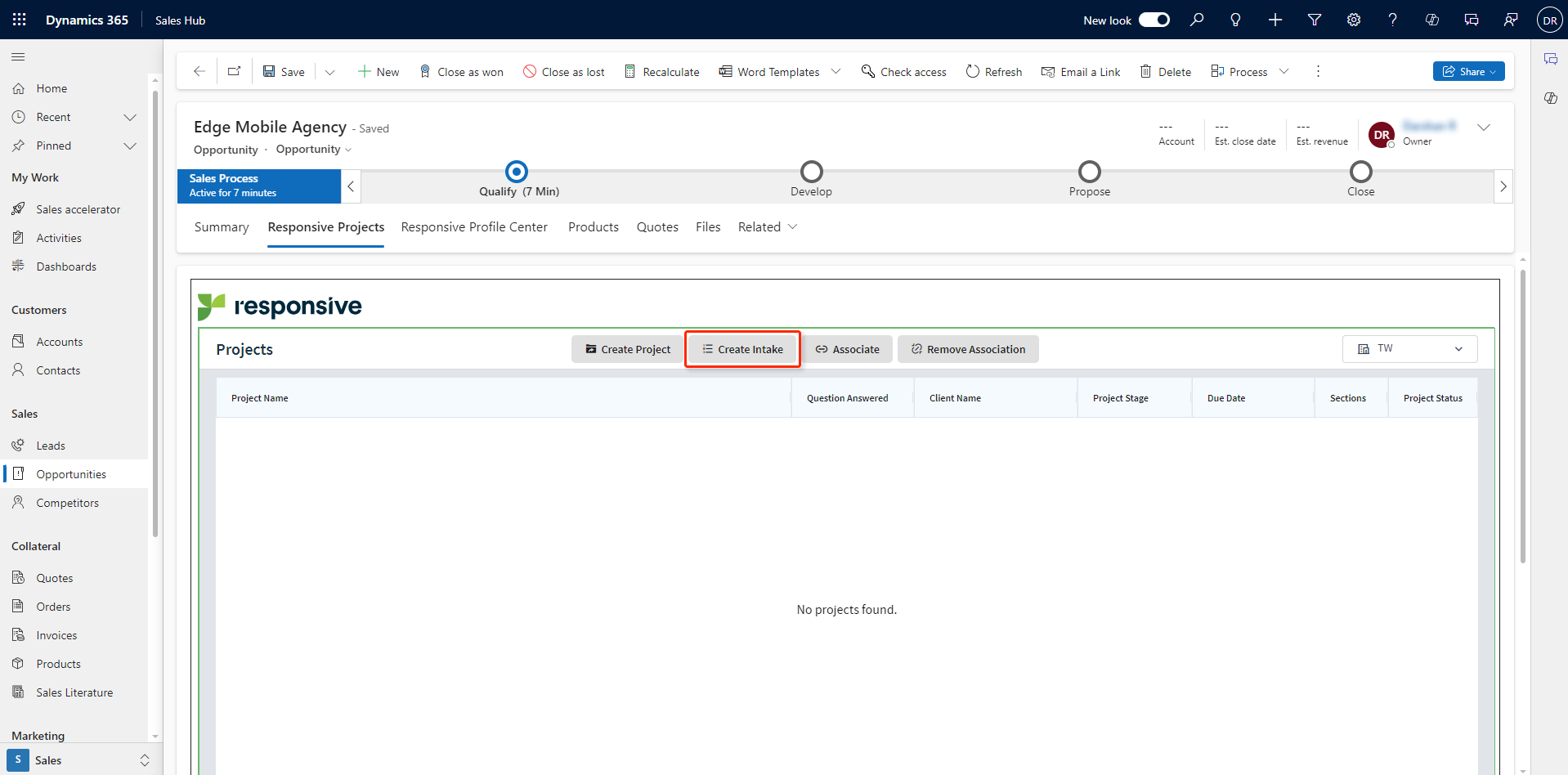1568x775 pixels.
Task: Click Email a Link command
Action: 1081,71
